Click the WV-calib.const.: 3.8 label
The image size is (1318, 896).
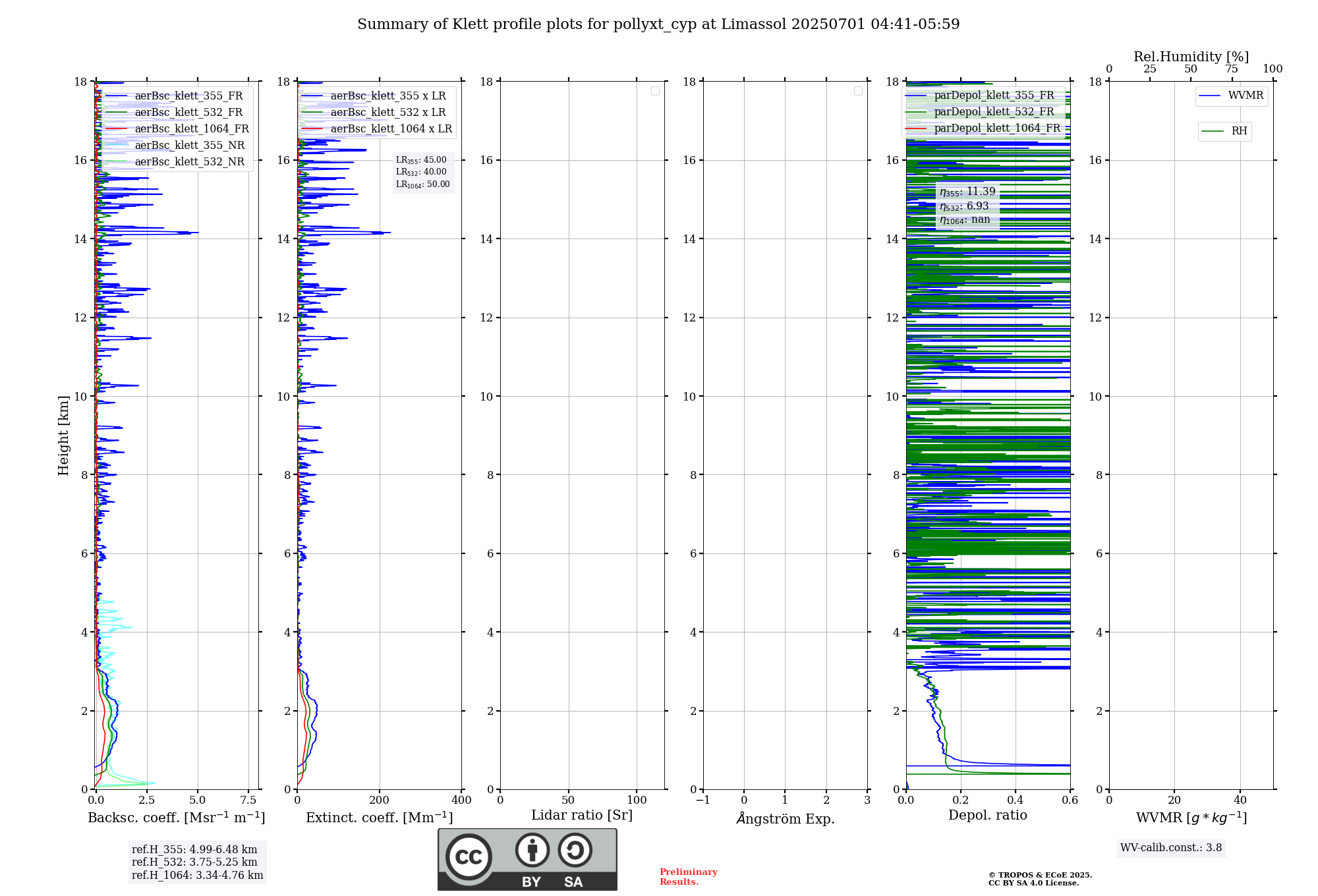pos(1171,848)
